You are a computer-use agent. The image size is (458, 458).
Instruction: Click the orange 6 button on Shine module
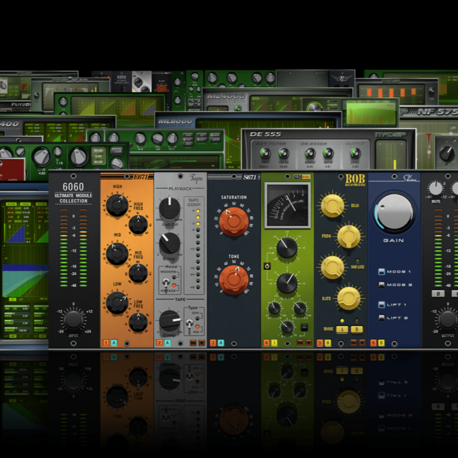[374, 343]
